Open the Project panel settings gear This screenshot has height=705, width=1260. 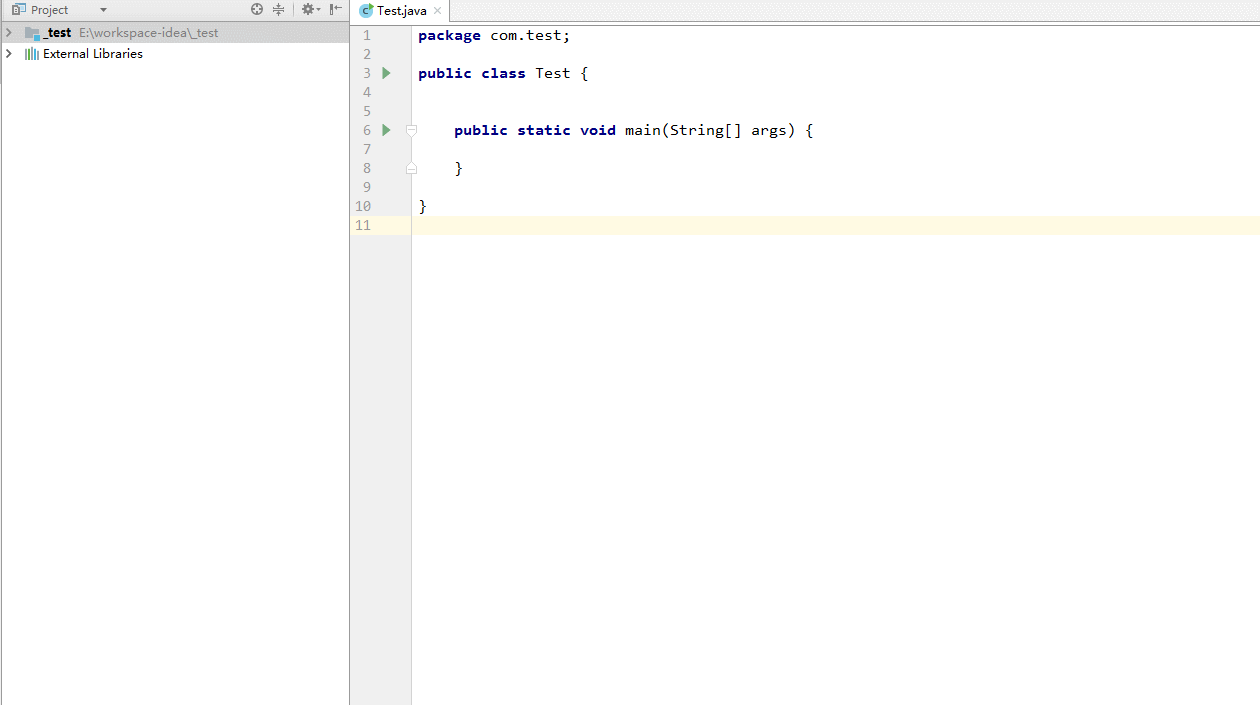pos(310,9)
